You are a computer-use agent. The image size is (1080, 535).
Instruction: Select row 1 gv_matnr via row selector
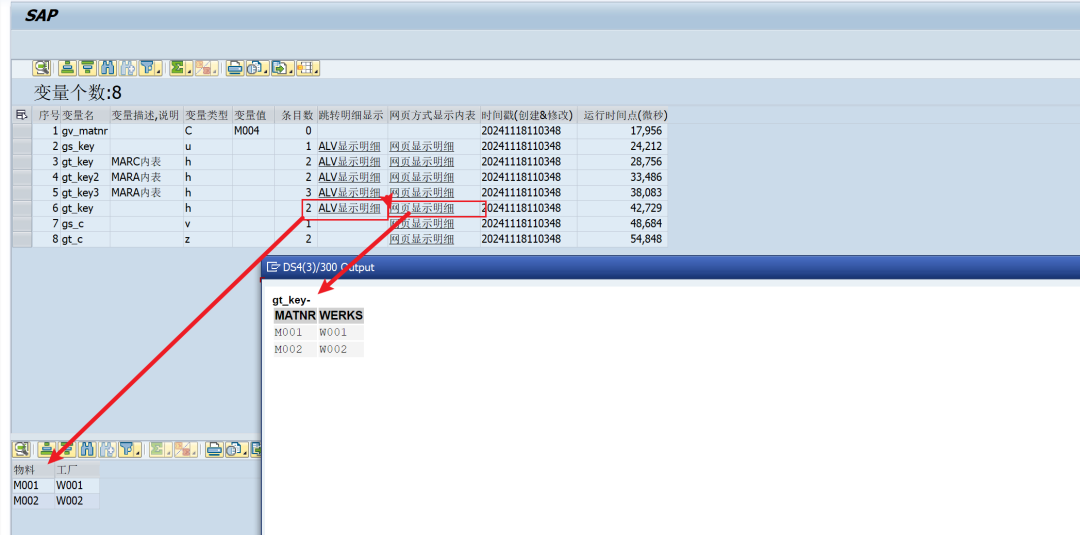pos(22,130)
